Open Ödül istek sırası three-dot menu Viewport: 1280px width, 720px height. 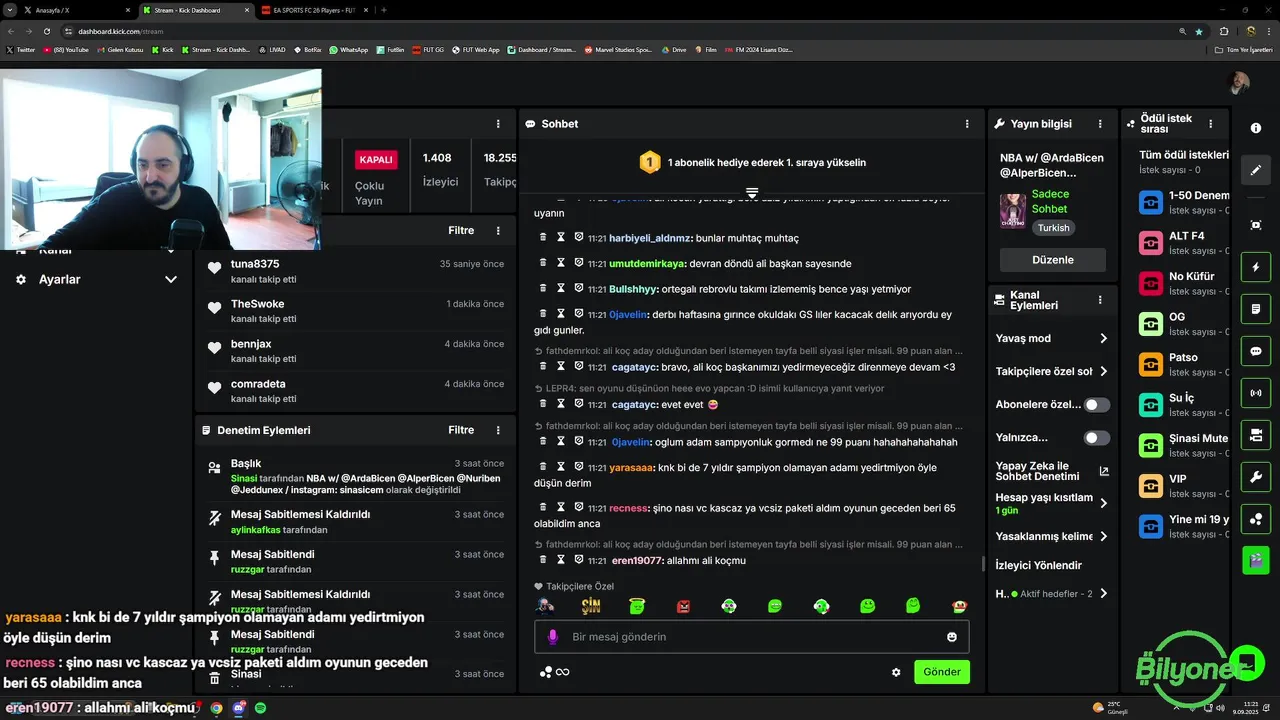tap(1211, 124)
